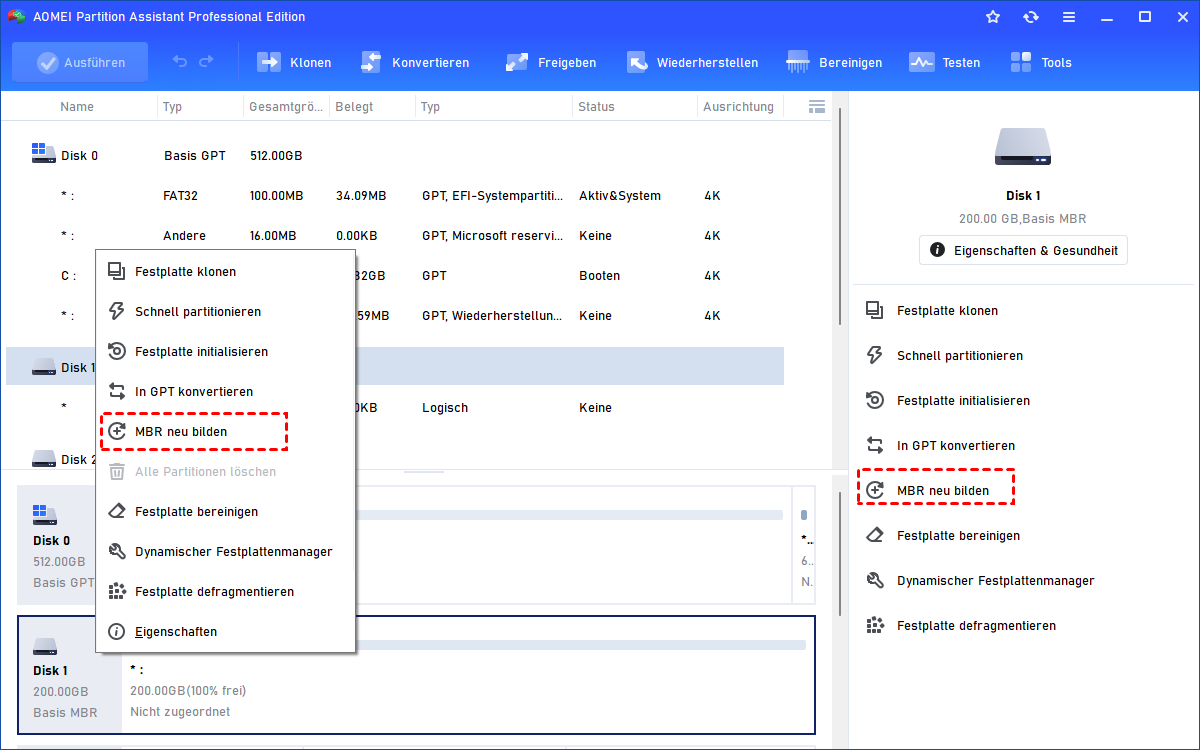Click the undo arrow icon
Screen dimensions: 1200x750
pyautogui.click(x=180, y=62)
